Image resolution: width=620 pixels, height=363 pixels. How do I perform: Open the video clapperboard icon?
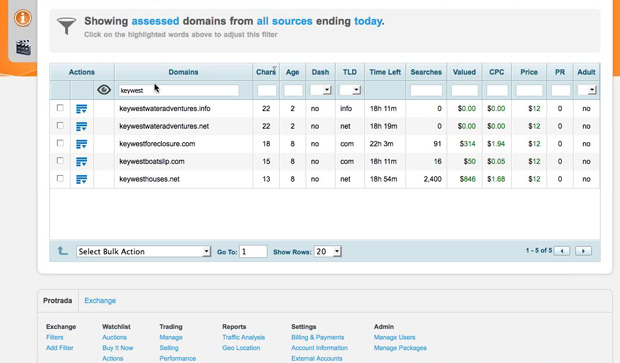pos(23,47)
